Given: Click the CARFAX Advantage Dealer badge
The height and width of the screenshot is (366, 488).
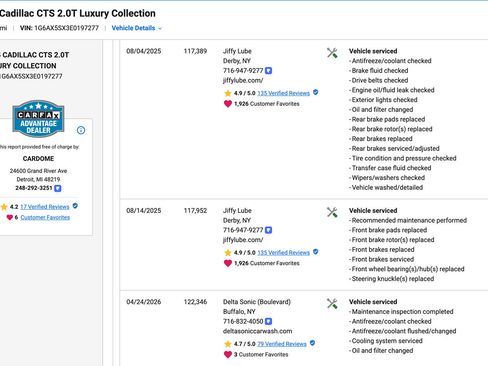Looking at the screenshot, I should click(38, 119).
